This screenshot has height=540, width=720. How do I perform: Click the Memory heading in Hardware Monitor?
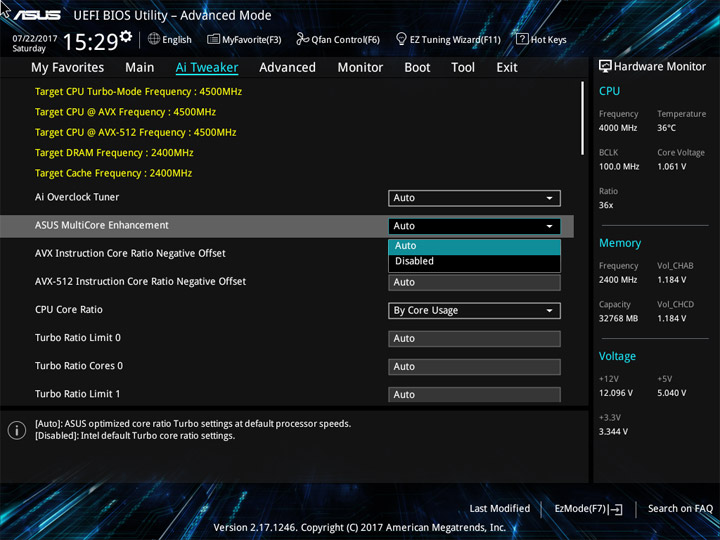[620, 243]
